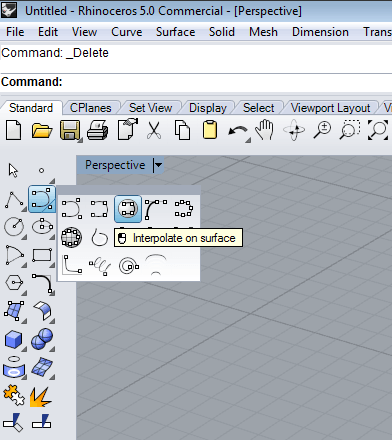Open the Solid menu
The height and width of the screenshot is (440, 392).
pos(222,32)
